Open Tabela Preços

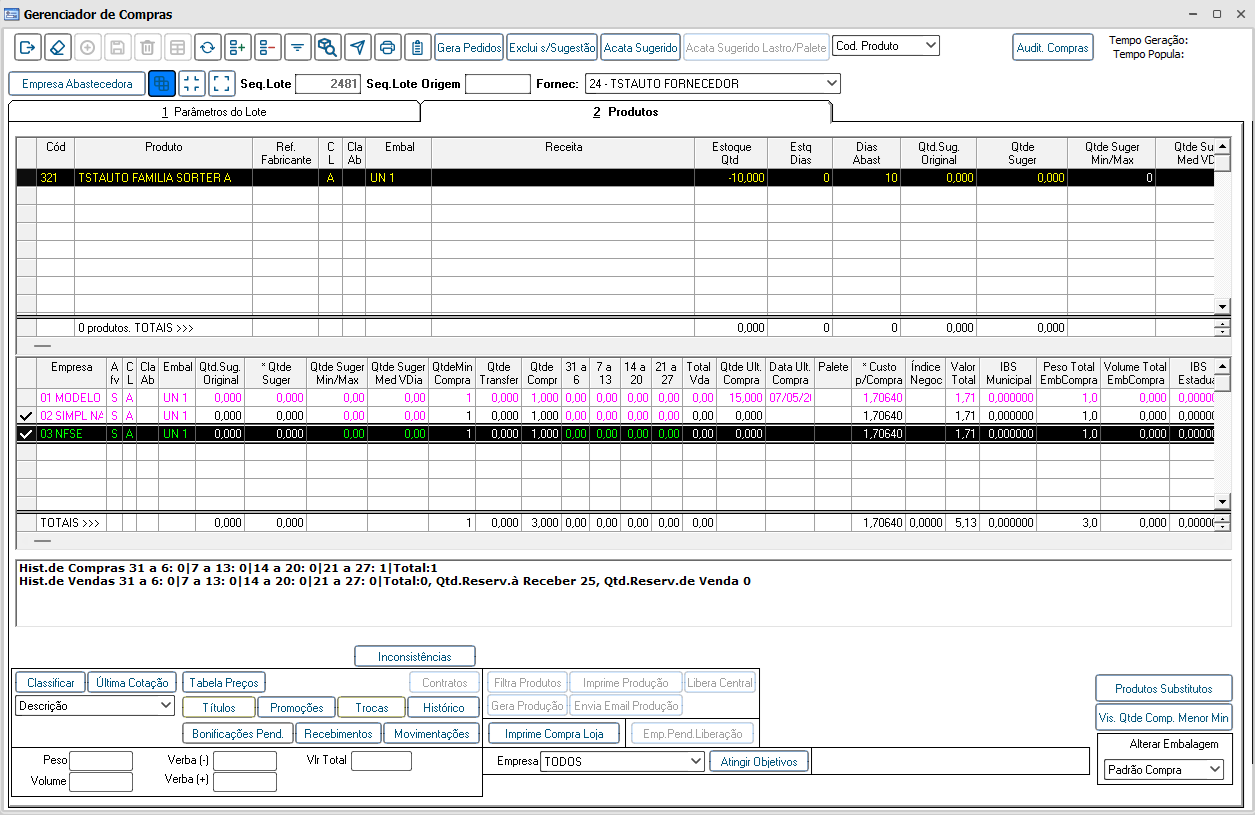(224, 683)
